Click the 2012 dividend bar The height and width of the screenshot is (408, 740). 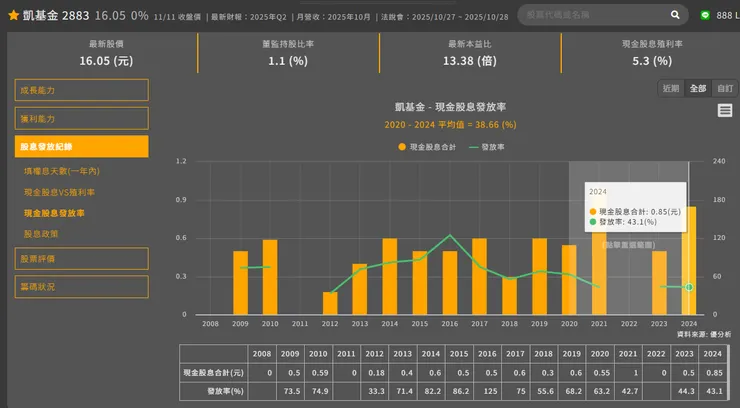tap(330, 303)
